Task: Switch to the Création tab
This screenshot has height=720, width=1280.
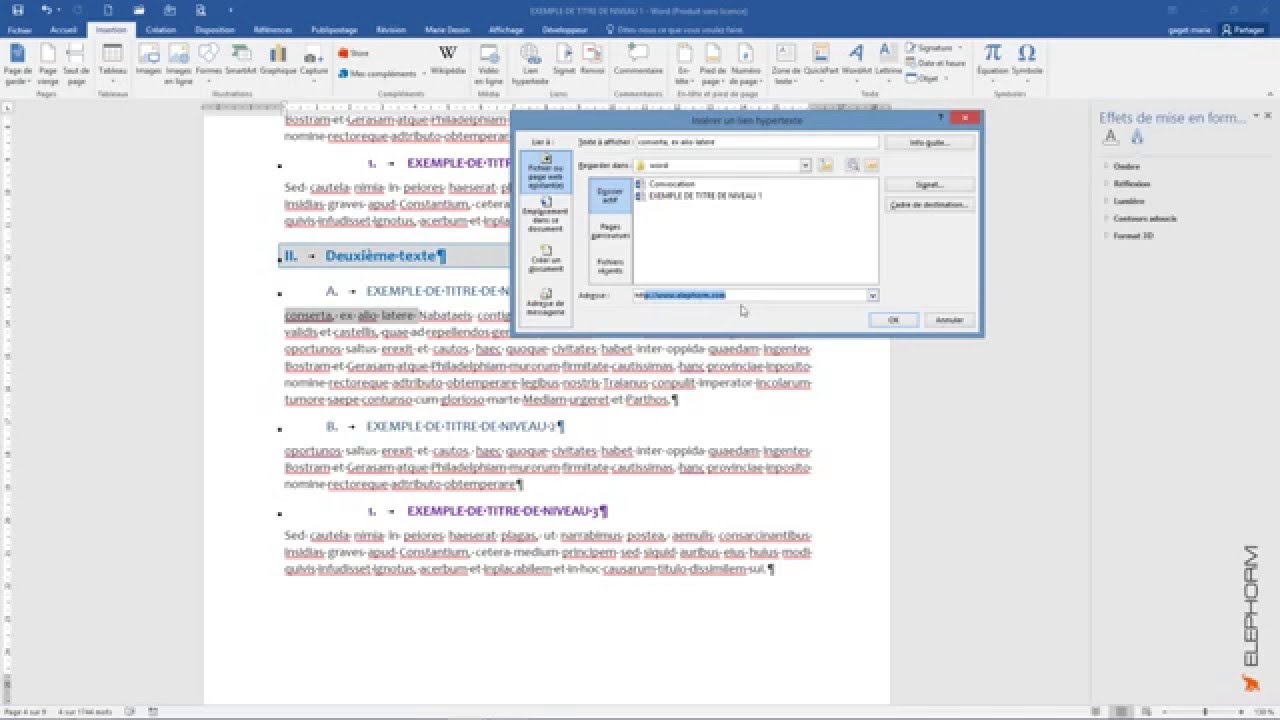Action: pos(160,30)
